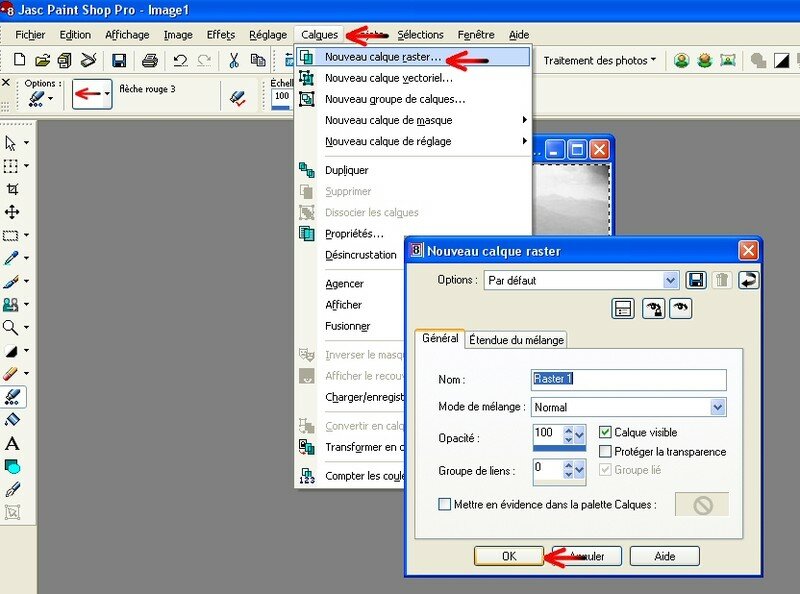Click the save preset floppy icon in dialog
Viewport: 800px width, 594px height.
click(696, 280)
